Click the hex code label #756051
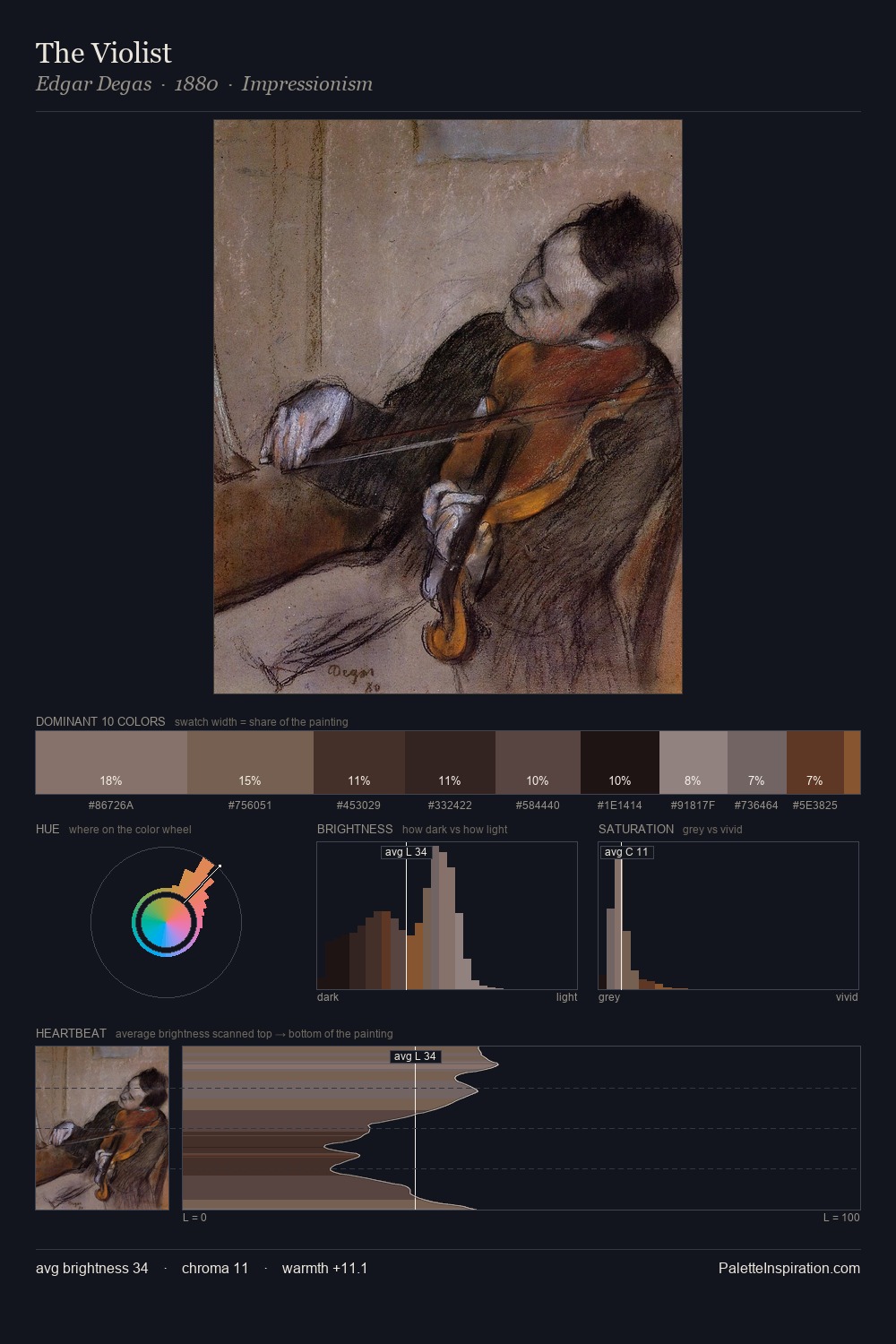This screenshot has height=1344, width=896. pos(250,806)
